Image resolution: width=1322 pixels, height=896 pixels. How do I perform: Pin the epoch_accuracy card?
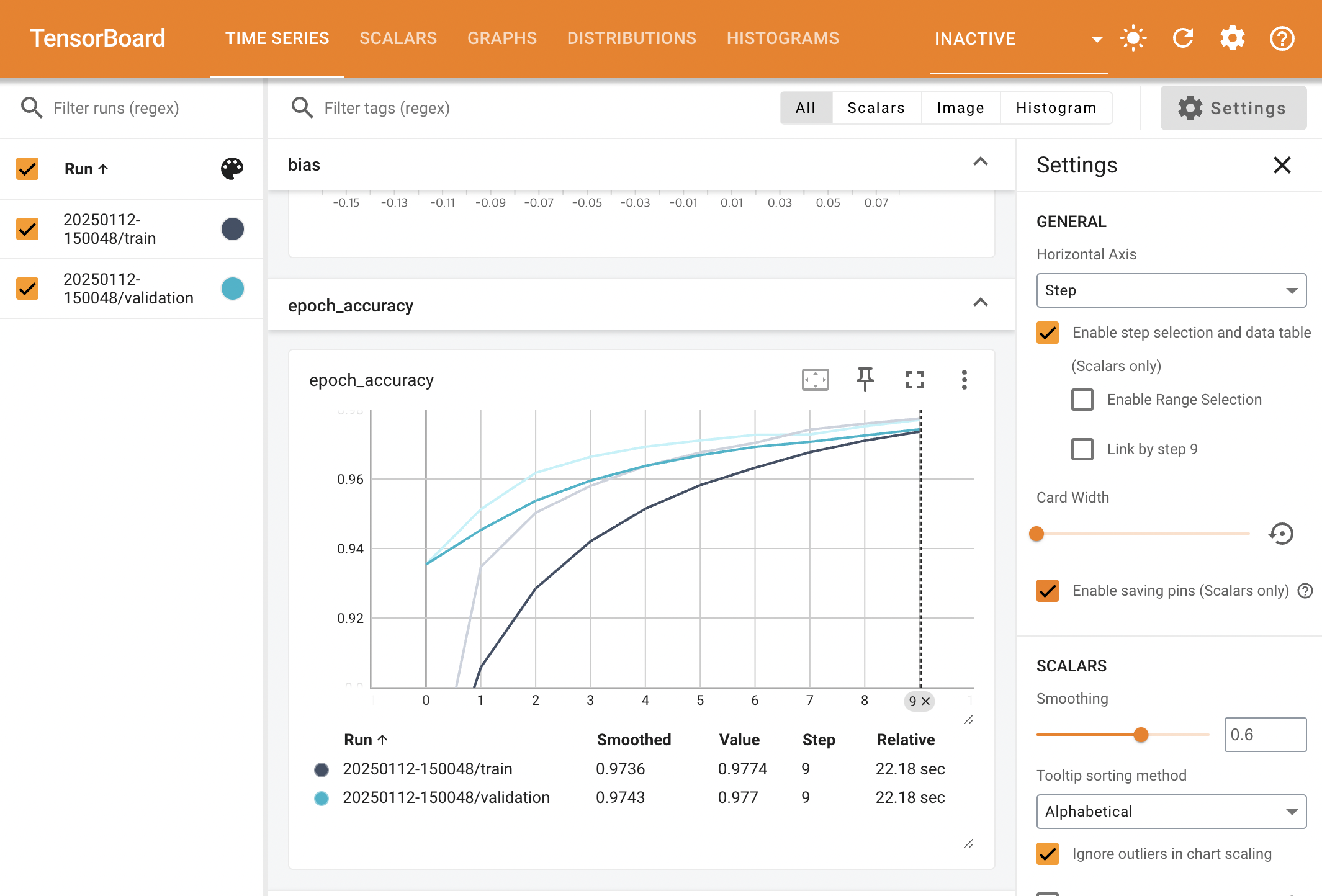click(x=865, y=380)
